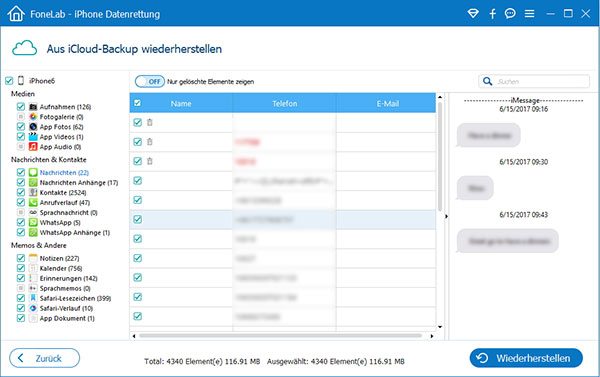Click the home icon in title bar

(x=16, y=14)
